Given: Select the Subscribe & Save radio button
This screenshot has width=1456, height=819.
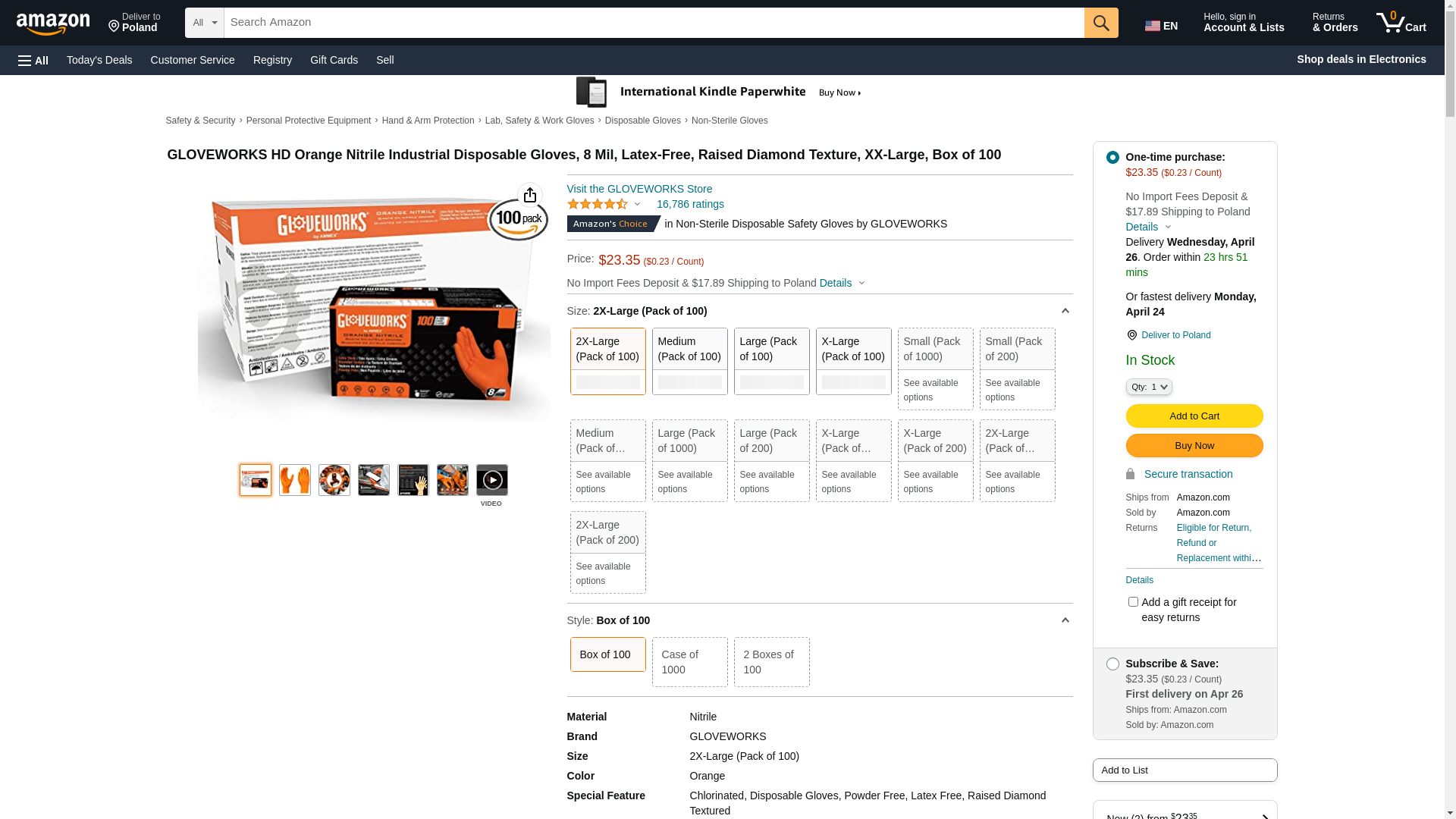Looking at the screenshot, I should coord(1112,664).
